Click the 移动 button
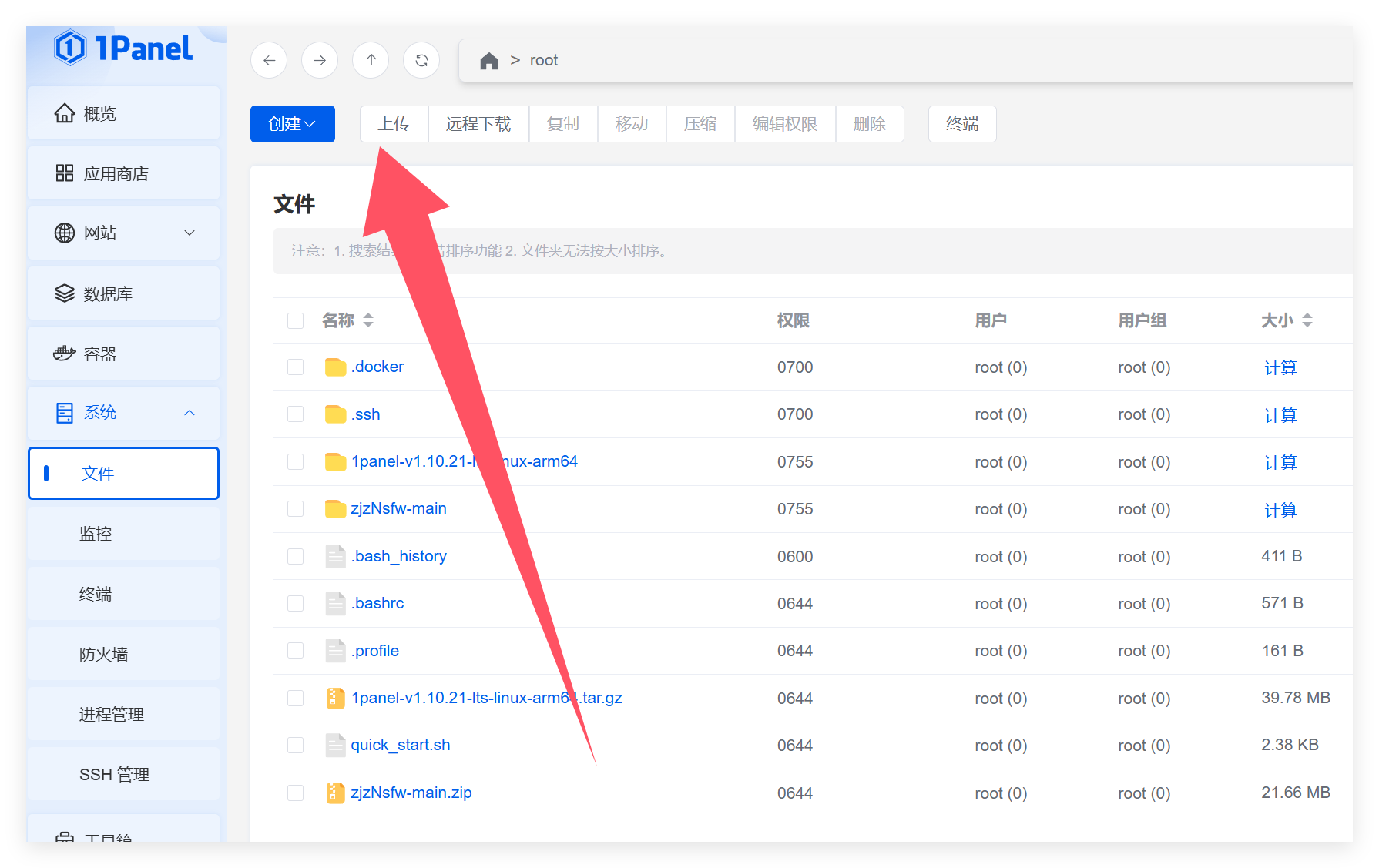 [632, 124]
